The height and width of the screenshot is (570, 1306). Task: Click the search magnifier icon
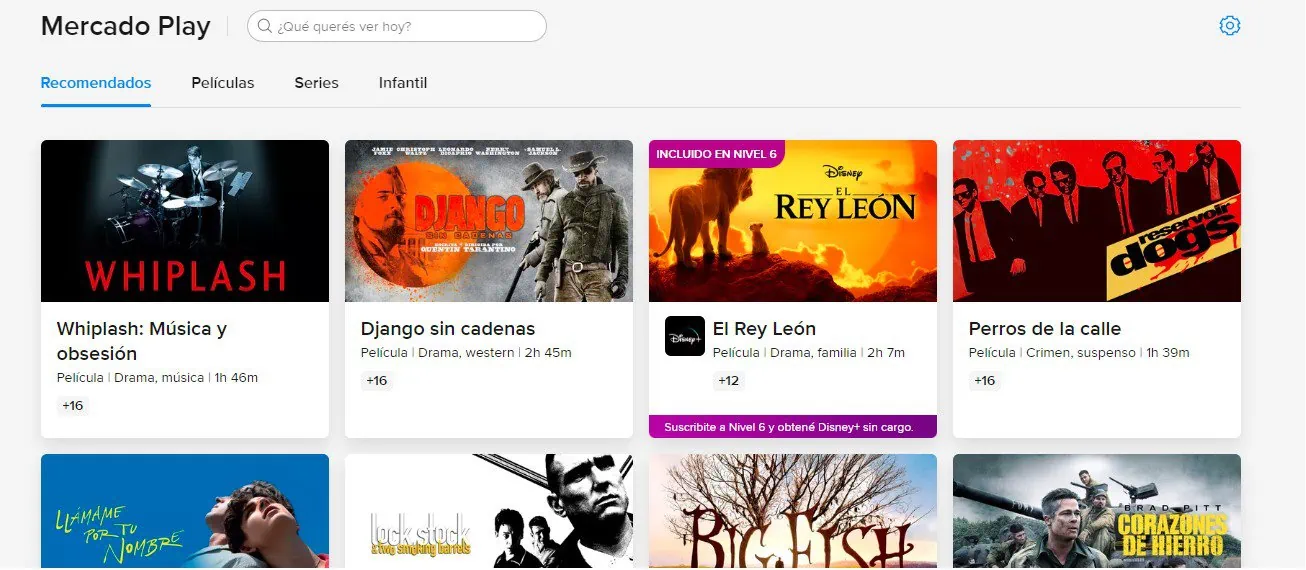point(265,26)
